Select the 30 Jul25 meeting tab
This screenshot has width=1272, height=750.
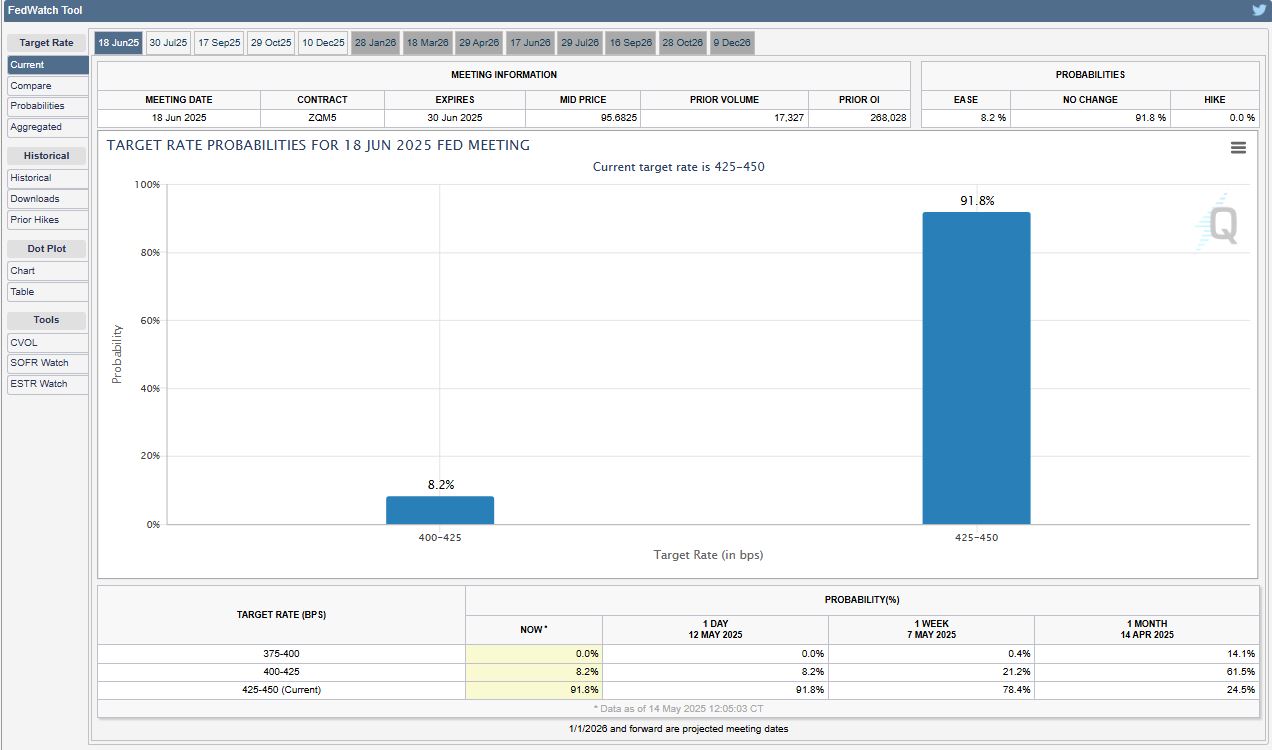pos(168,43)
